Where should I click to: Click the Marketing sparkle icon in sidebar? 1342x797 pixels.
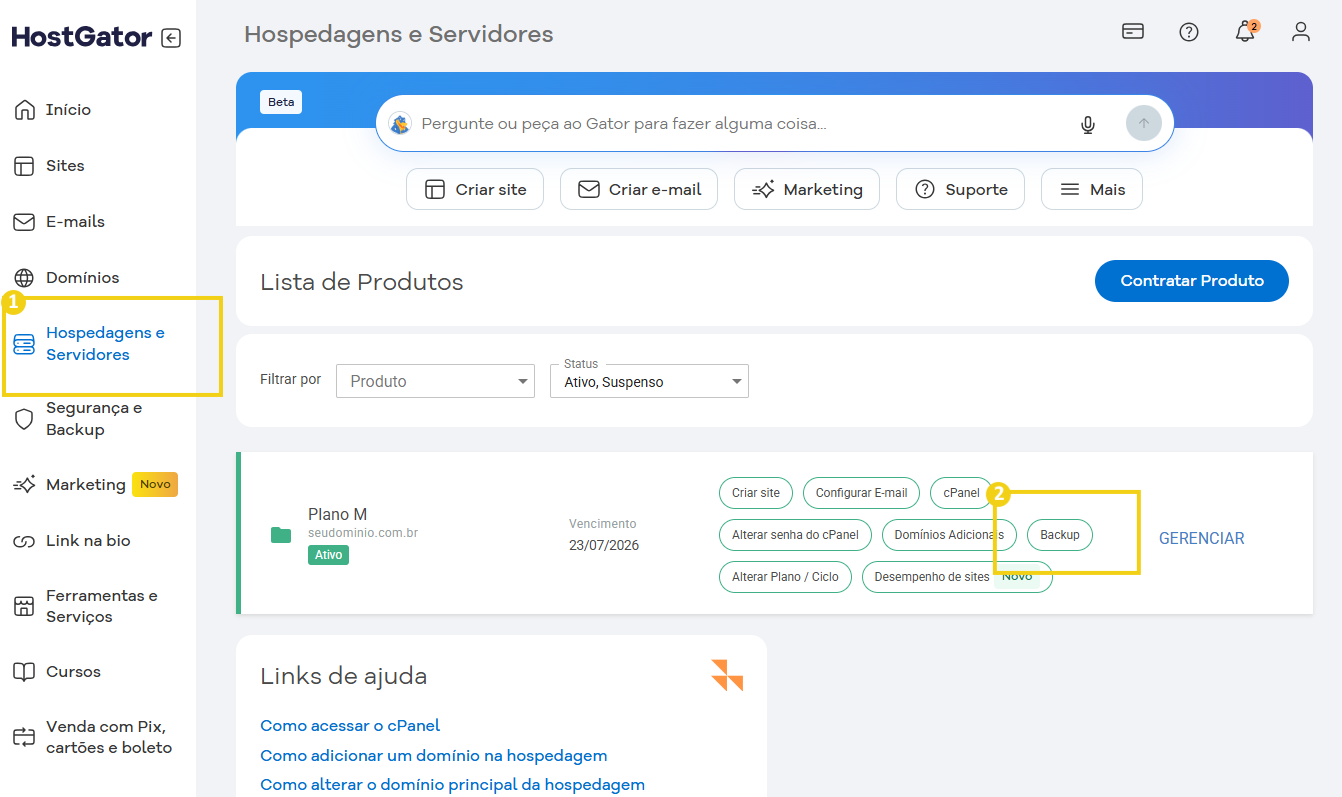coord(24,485)
